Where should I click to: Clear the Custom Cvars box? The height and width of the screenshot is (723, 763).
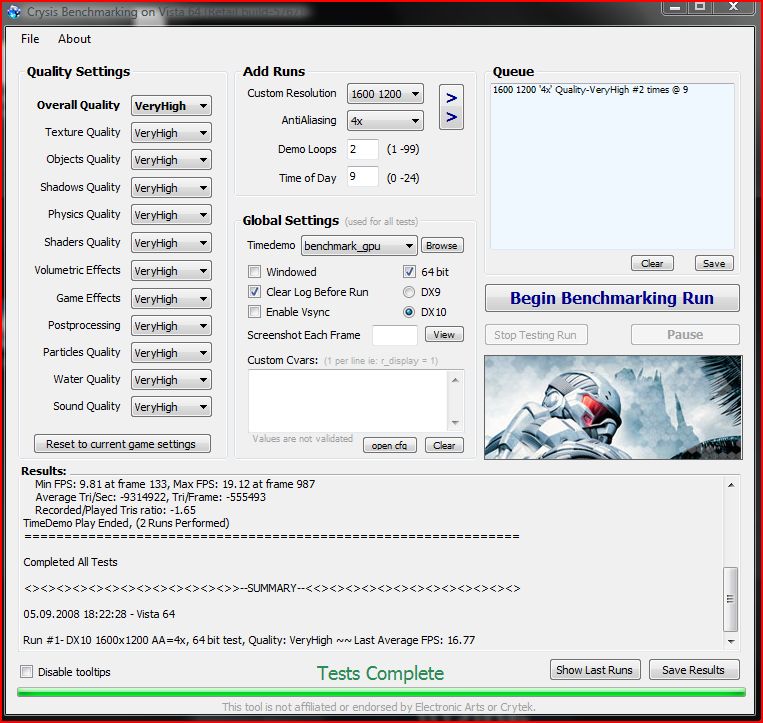point(444,445)
